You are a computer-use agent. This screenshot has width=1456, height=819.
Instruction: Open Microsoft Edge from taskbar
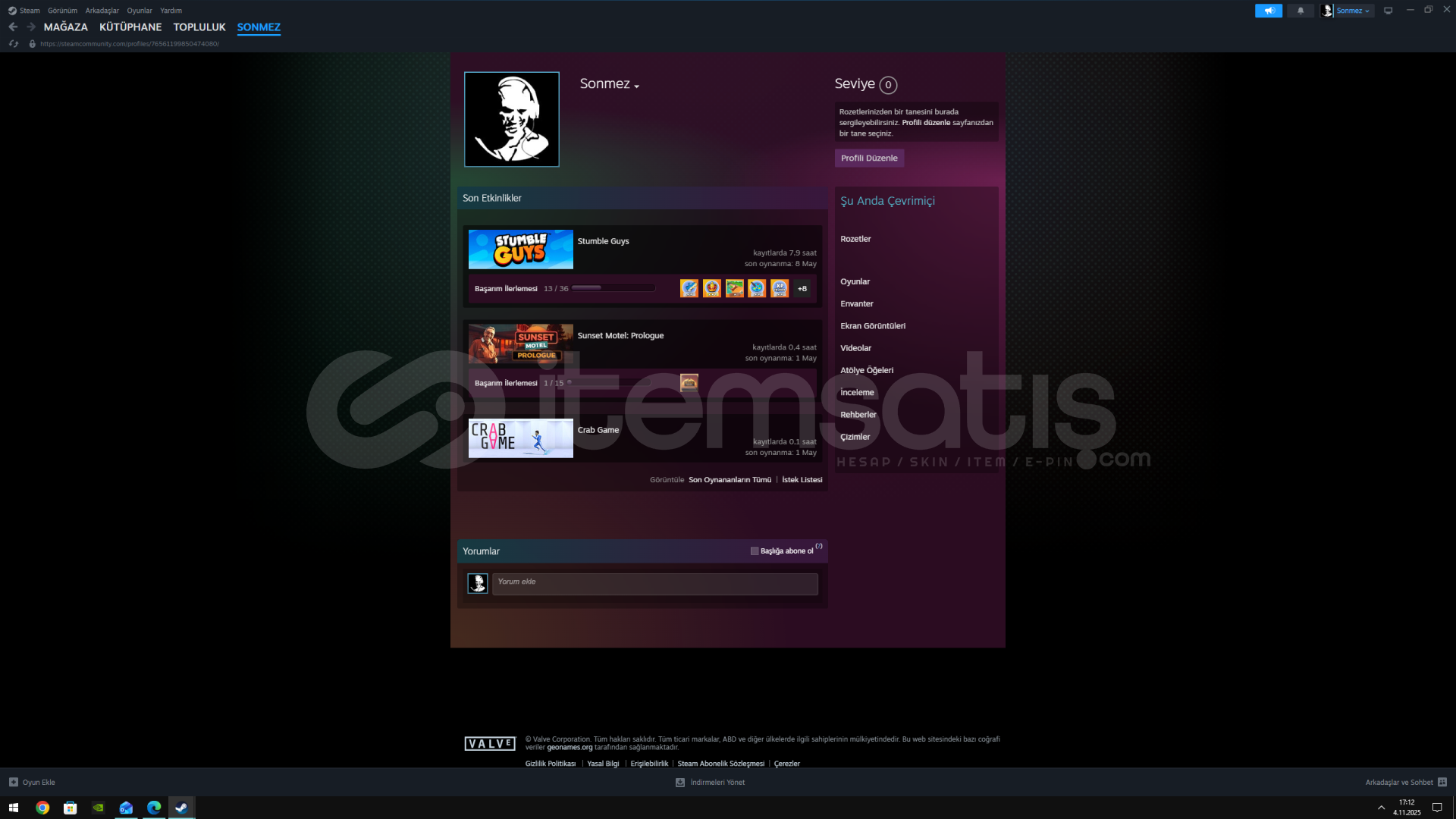pyautogui.click(x=154, y=808)
